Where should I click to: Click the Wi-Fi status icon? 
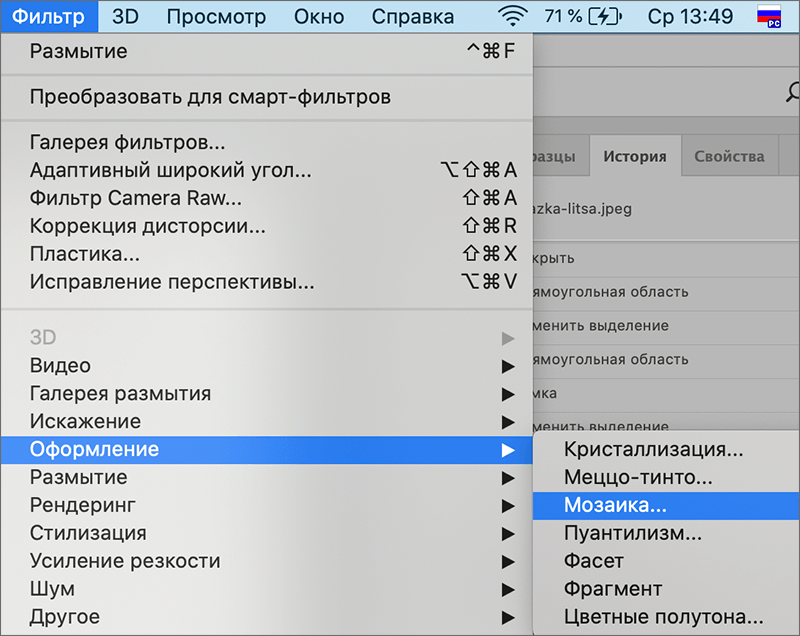512,15
